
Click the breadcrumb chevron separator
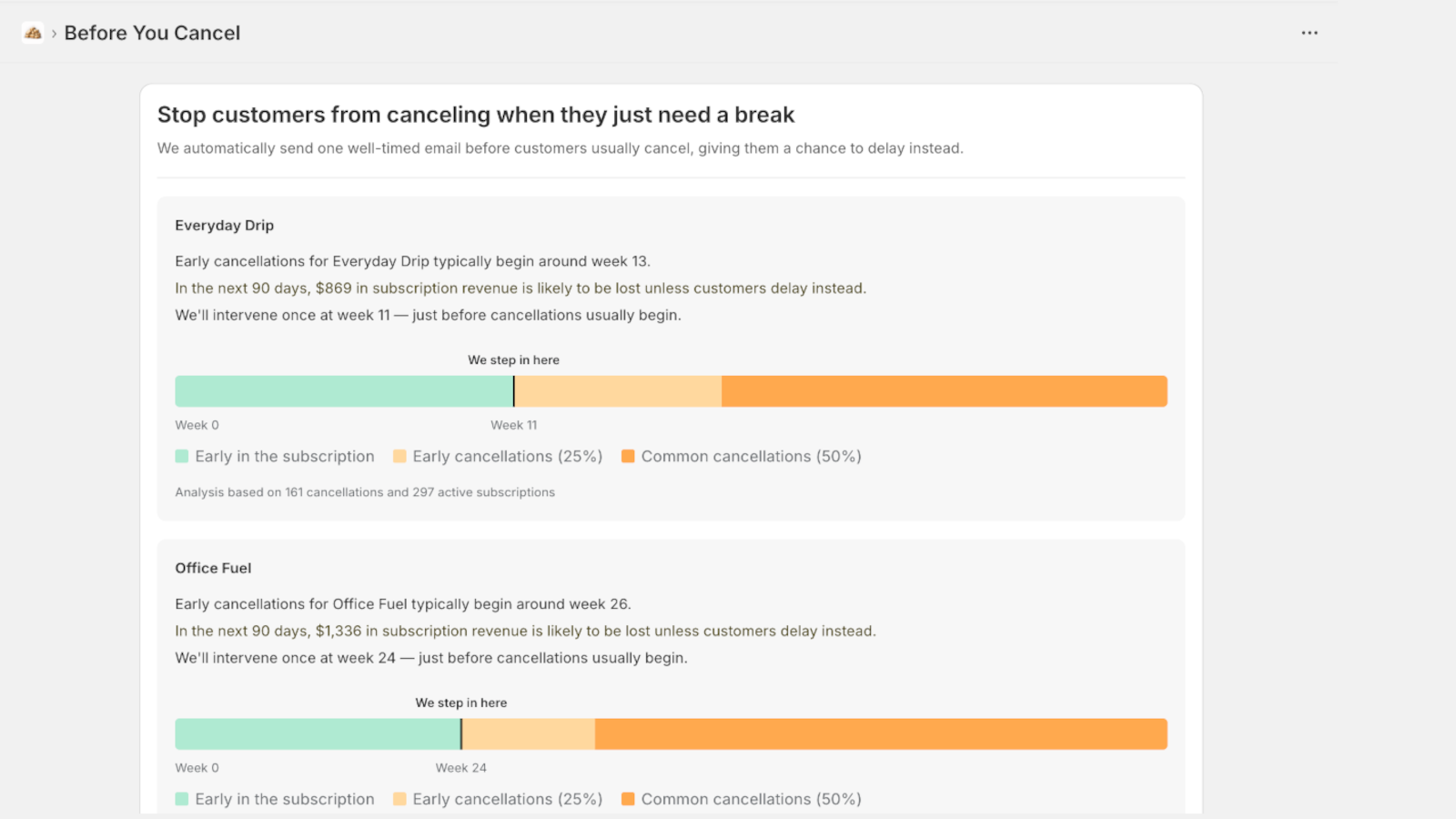[x=54, y=34]
